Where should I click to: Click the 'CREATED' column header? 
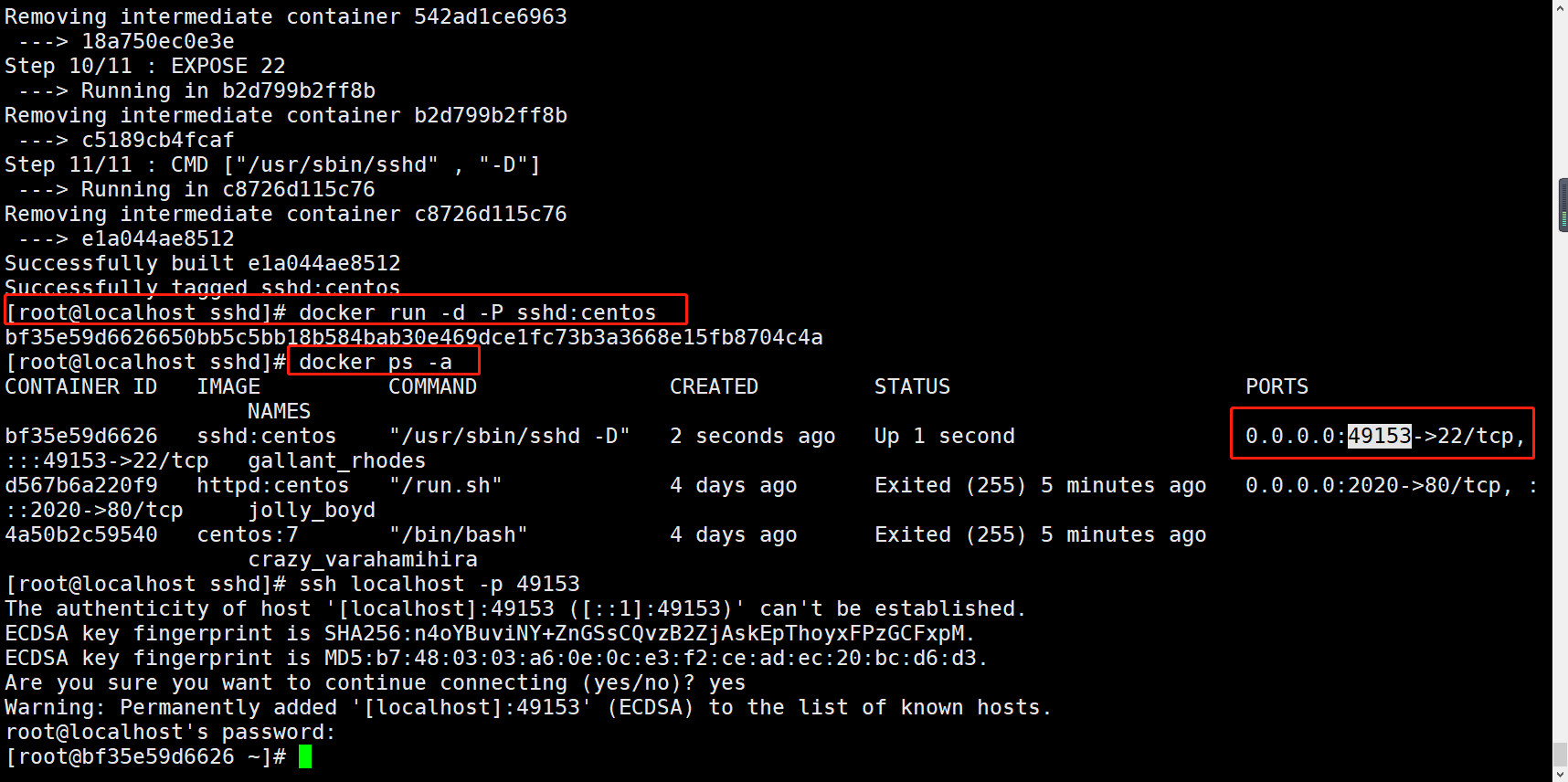(715, 386)
